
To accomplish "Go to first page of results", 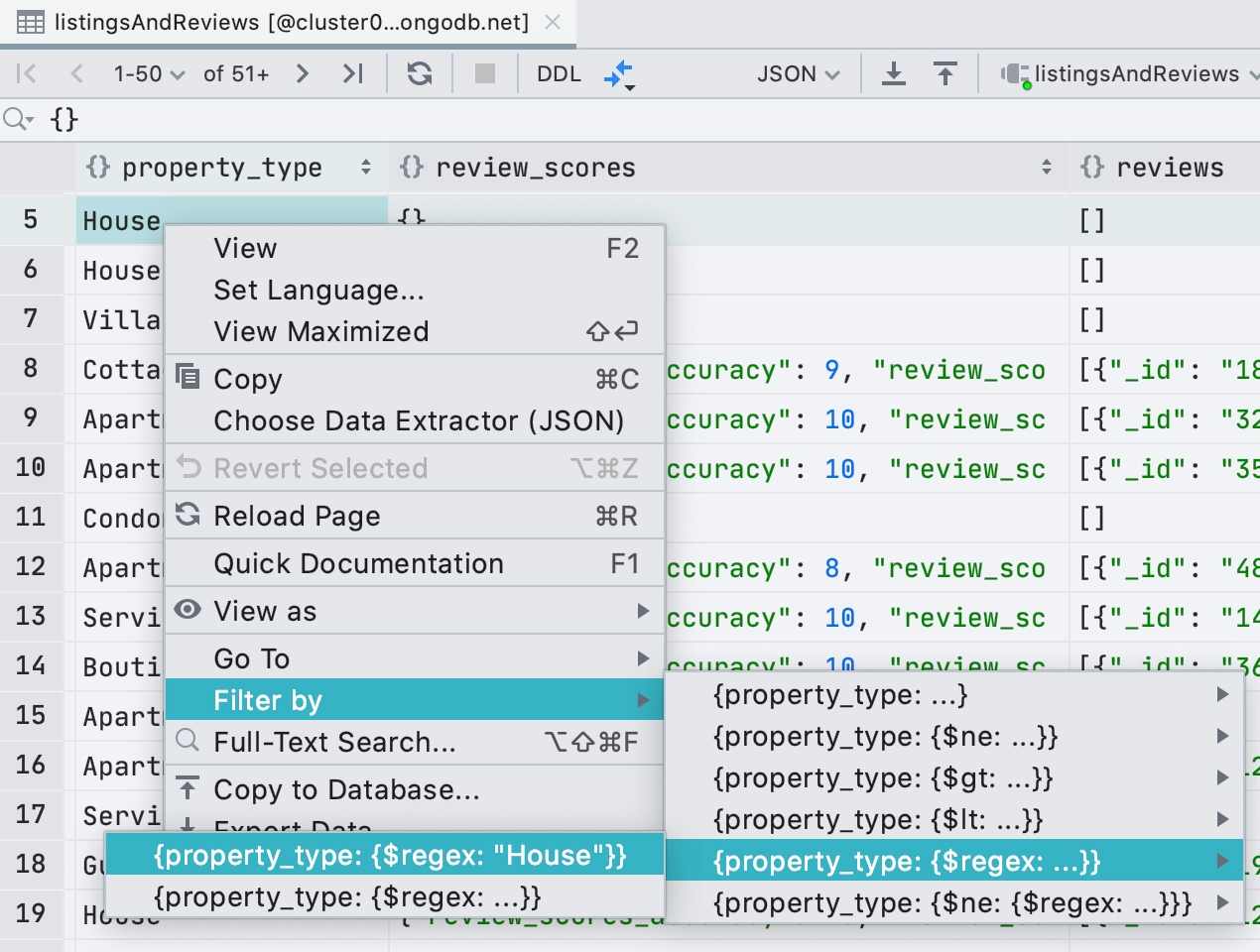I will pos(27,73).
